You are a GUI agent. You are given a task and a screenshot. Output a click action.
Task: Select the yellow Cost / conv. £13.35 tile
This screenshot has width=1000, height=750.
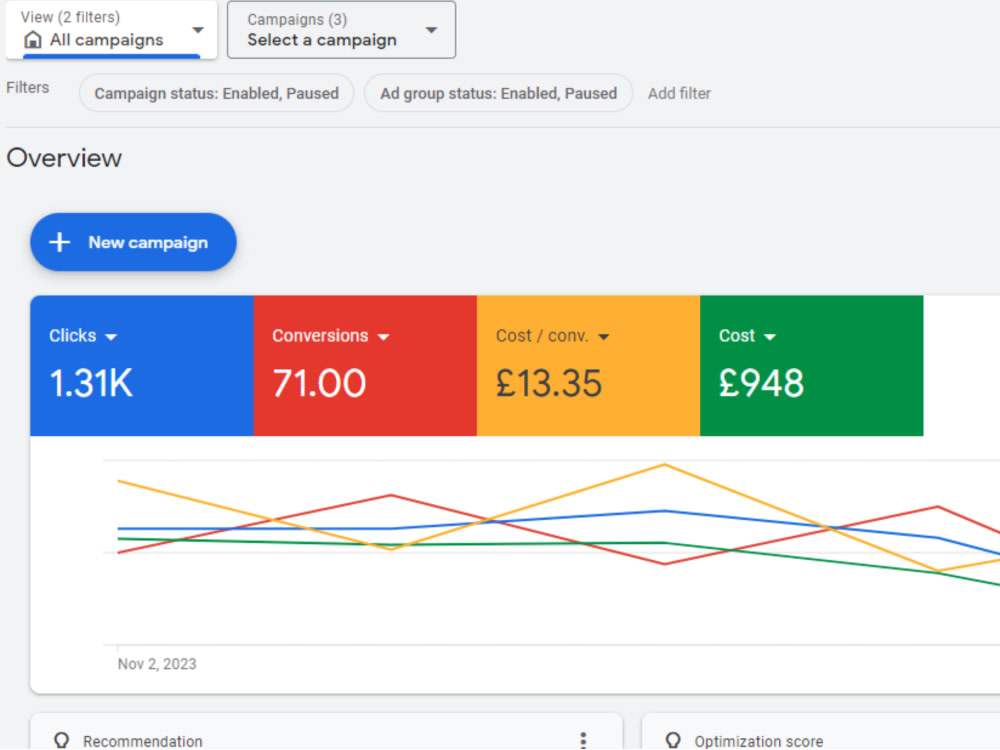tap(589, 365)
